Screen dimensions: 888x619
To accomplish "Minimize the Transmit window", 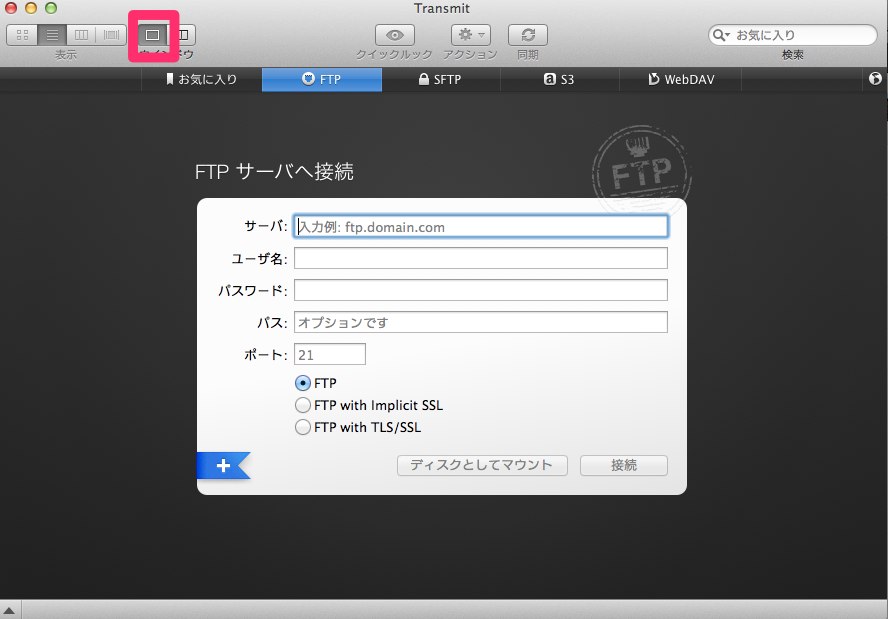I will point(31,8).
